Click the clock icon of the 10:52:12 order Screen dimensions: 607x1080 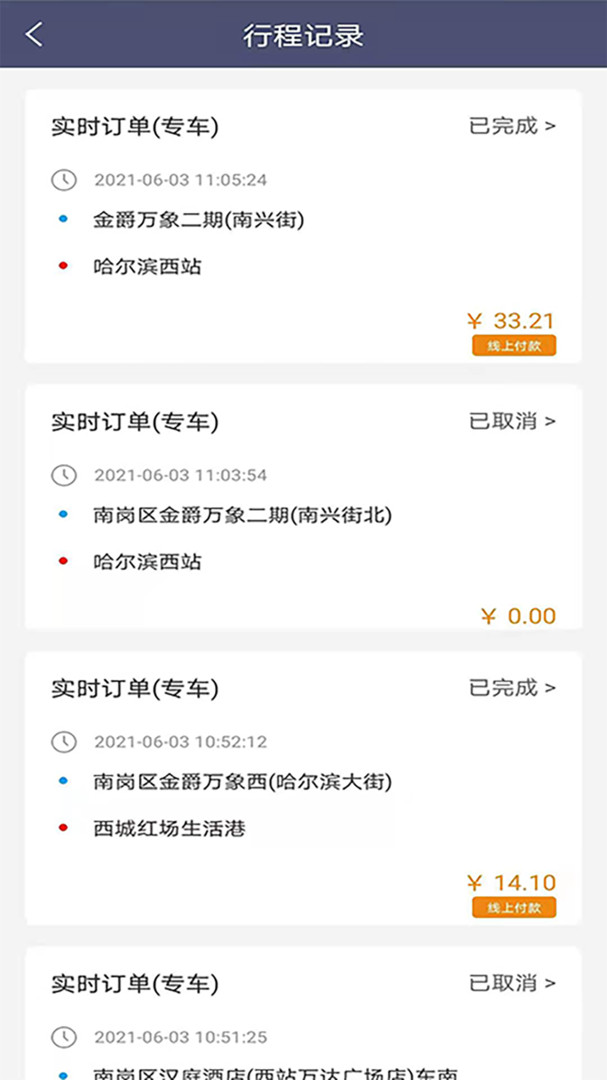click(x=63, y=742)
